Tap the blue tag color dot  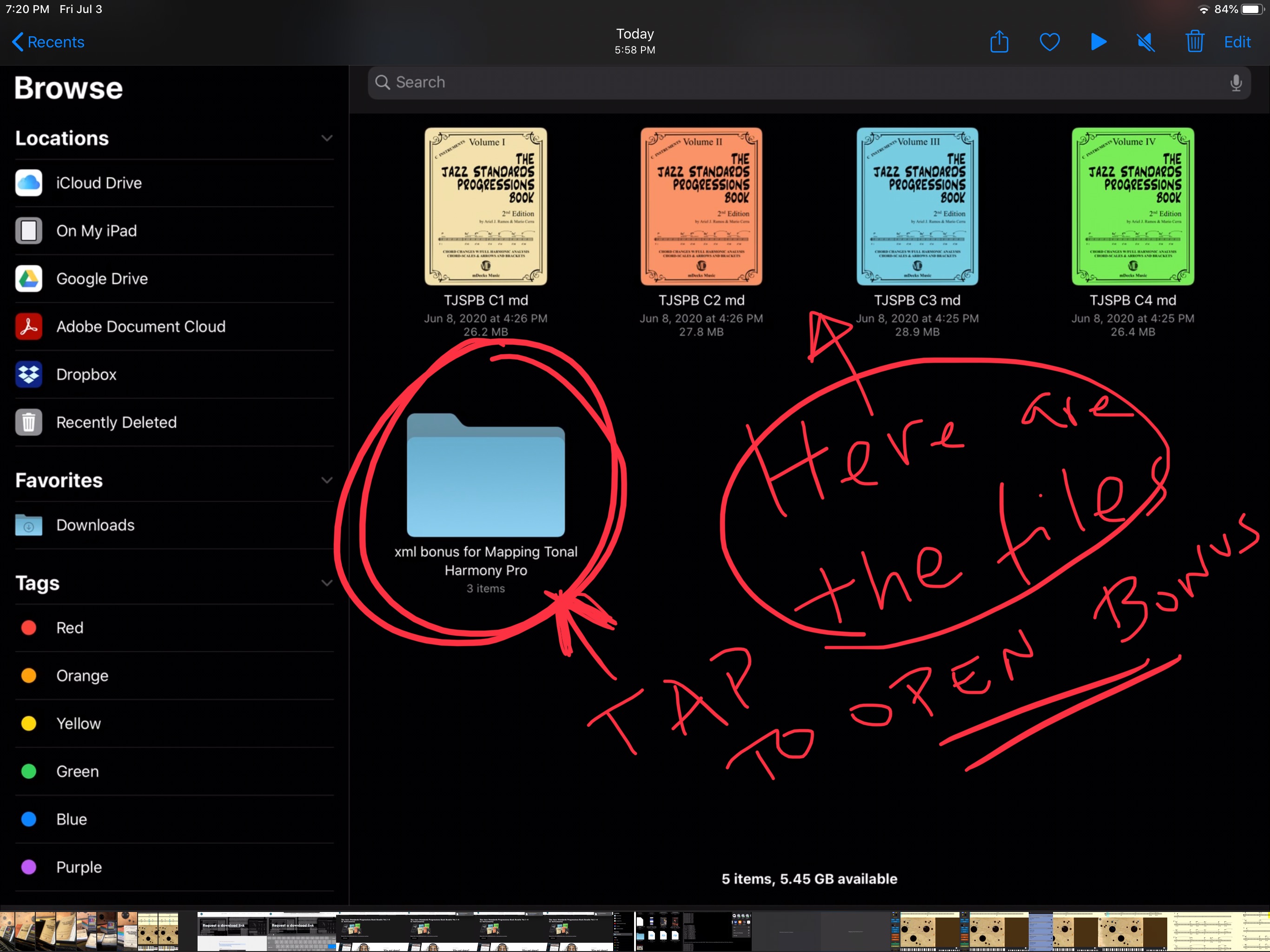[29, 820]
